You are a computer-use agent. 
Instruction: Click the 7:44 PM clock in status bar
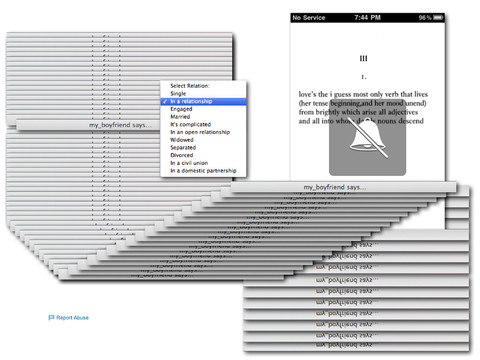[367, 17]
